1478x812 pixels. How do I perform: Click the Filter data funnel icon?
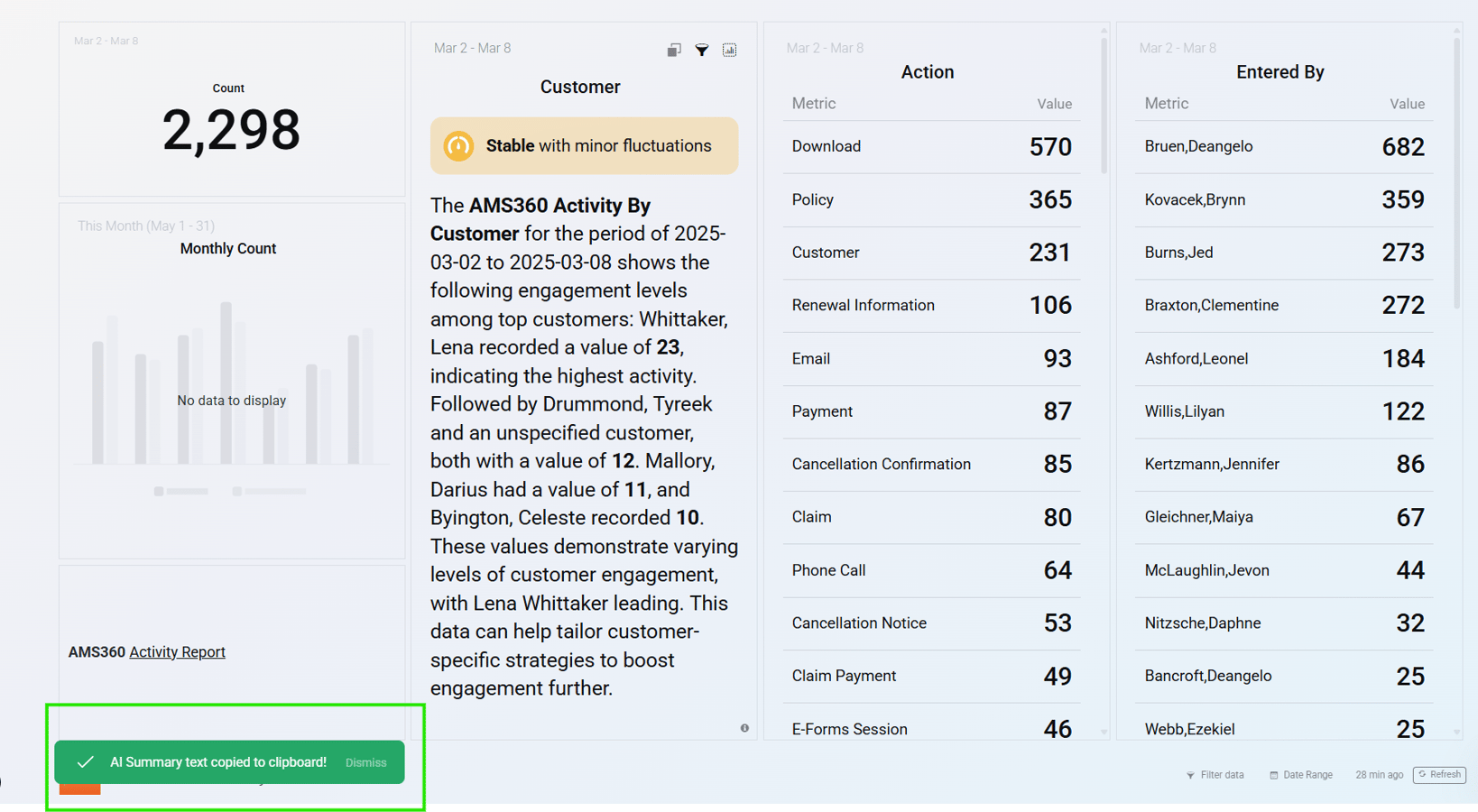(x=1192, y=775)
